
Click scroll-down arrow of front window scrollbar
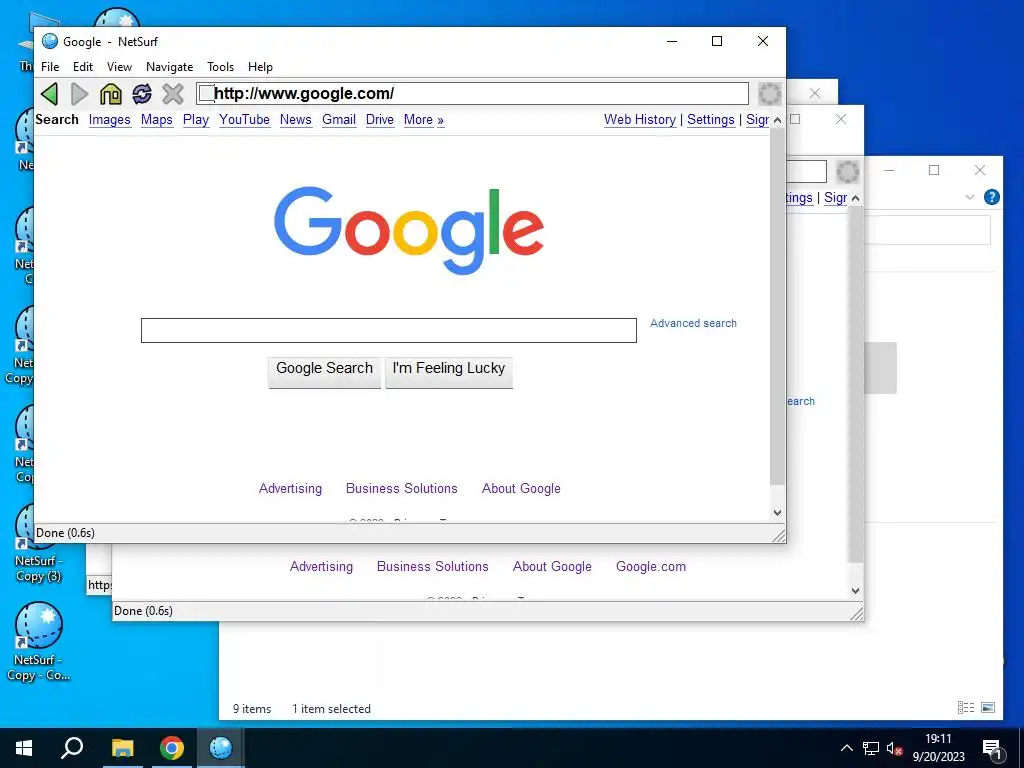pos(777,513)
